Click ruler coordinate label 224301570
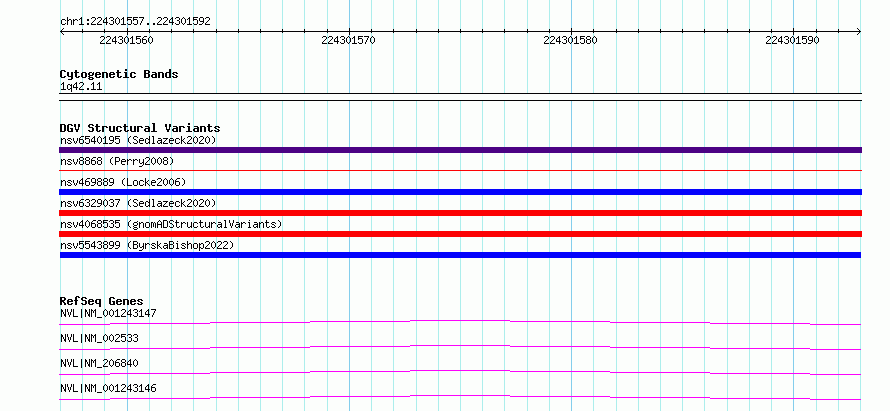The width and height of the screenshot is (890, 411). (348, 40)
